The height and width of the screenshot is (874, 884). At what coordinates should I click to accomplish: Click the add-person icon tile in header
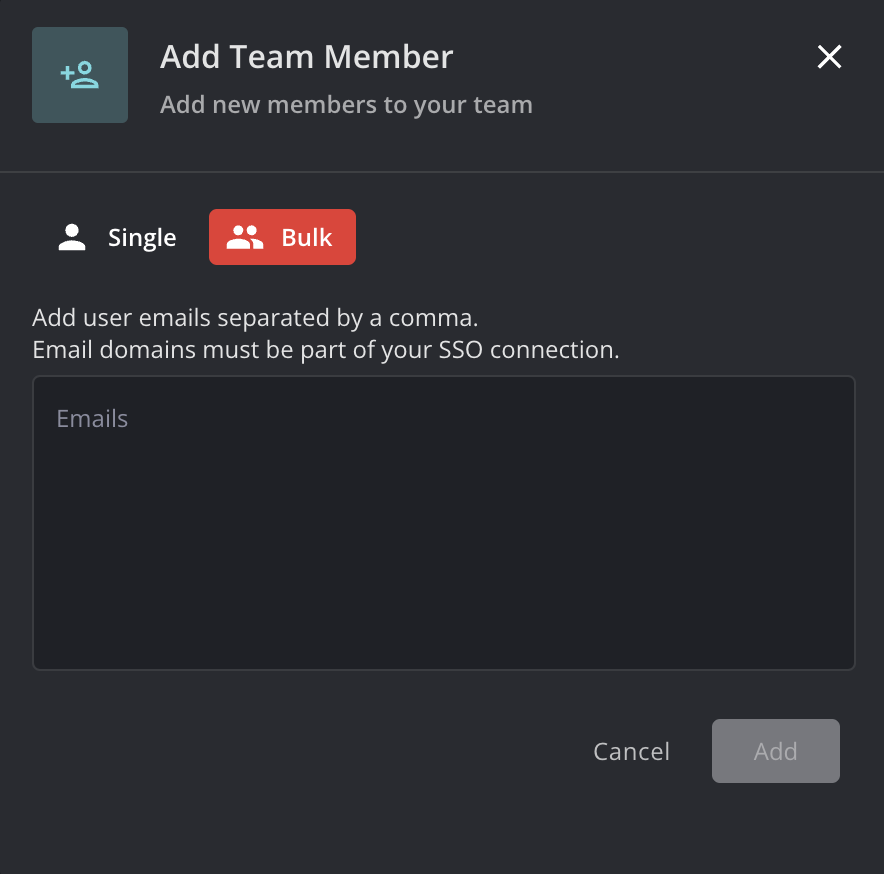point(80,75)
